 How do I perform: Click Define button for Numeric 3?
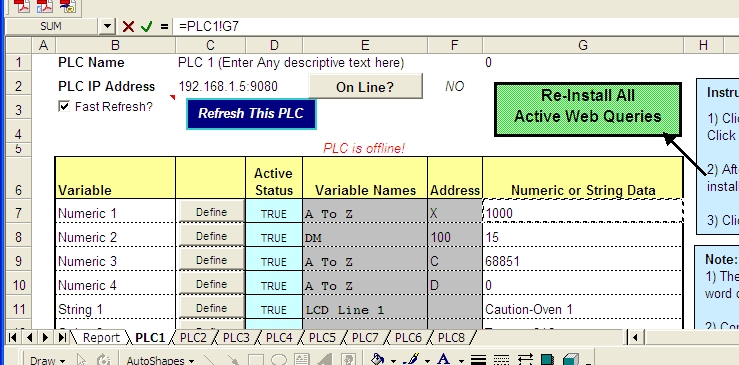pyautogui.click(x=212, y=260)
